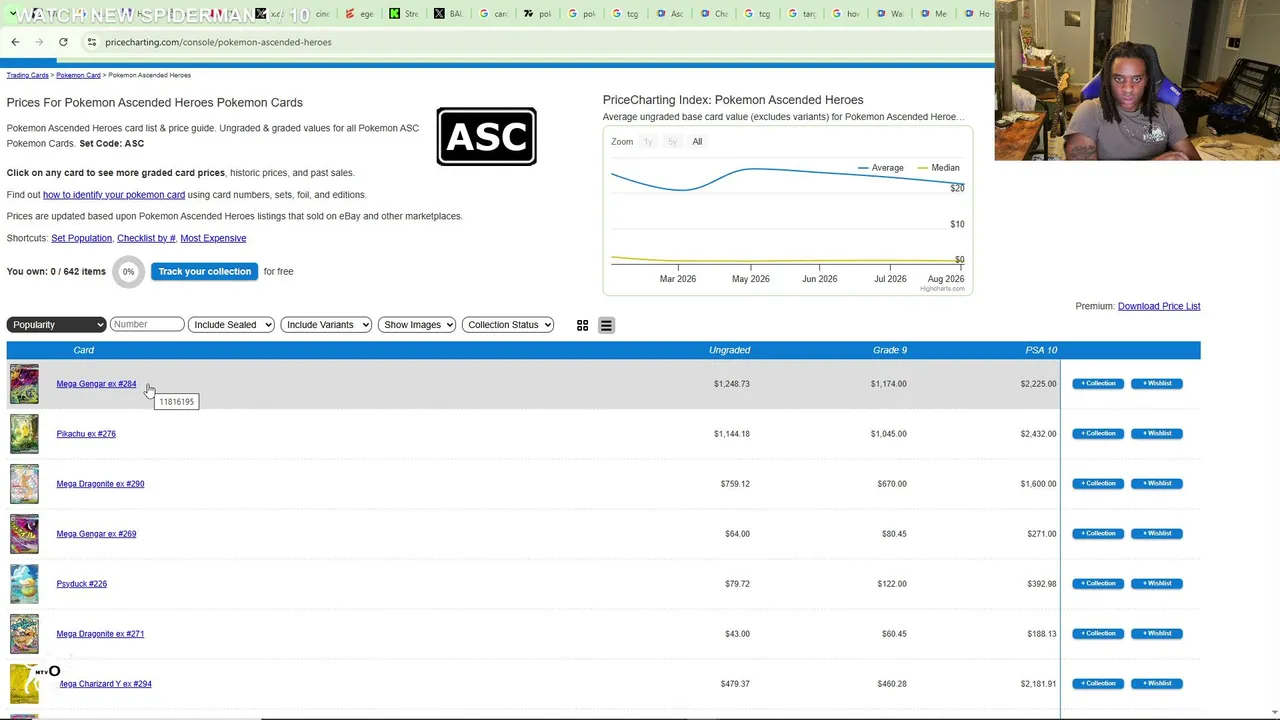The image size is (1280, 720).
Task: Open the Mega Dragonite ex #290 link
Action: coord(100,484)
